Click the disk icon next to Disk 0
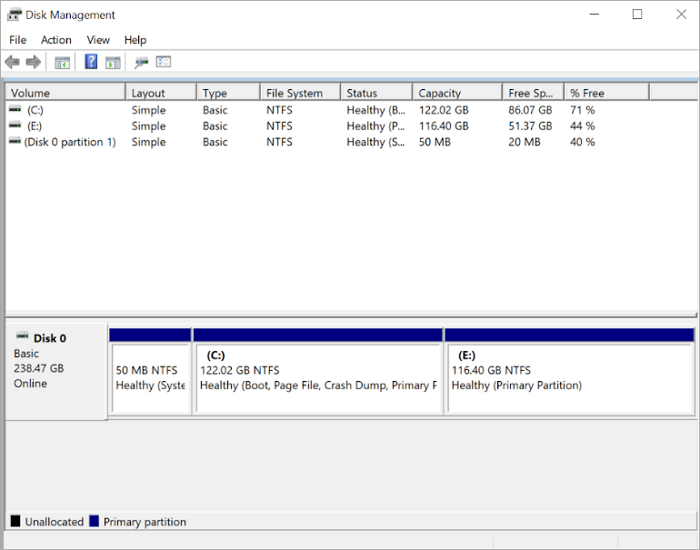This screenshot has height=550, width=700. pyautogui.click(x=22, y=336)
